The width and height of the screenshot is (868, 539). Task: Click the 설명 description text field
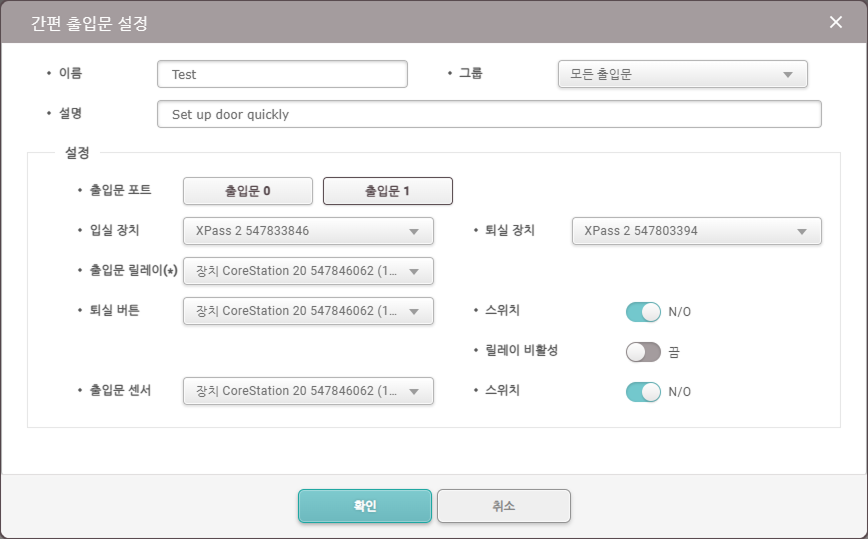click(x=489, y=114)
